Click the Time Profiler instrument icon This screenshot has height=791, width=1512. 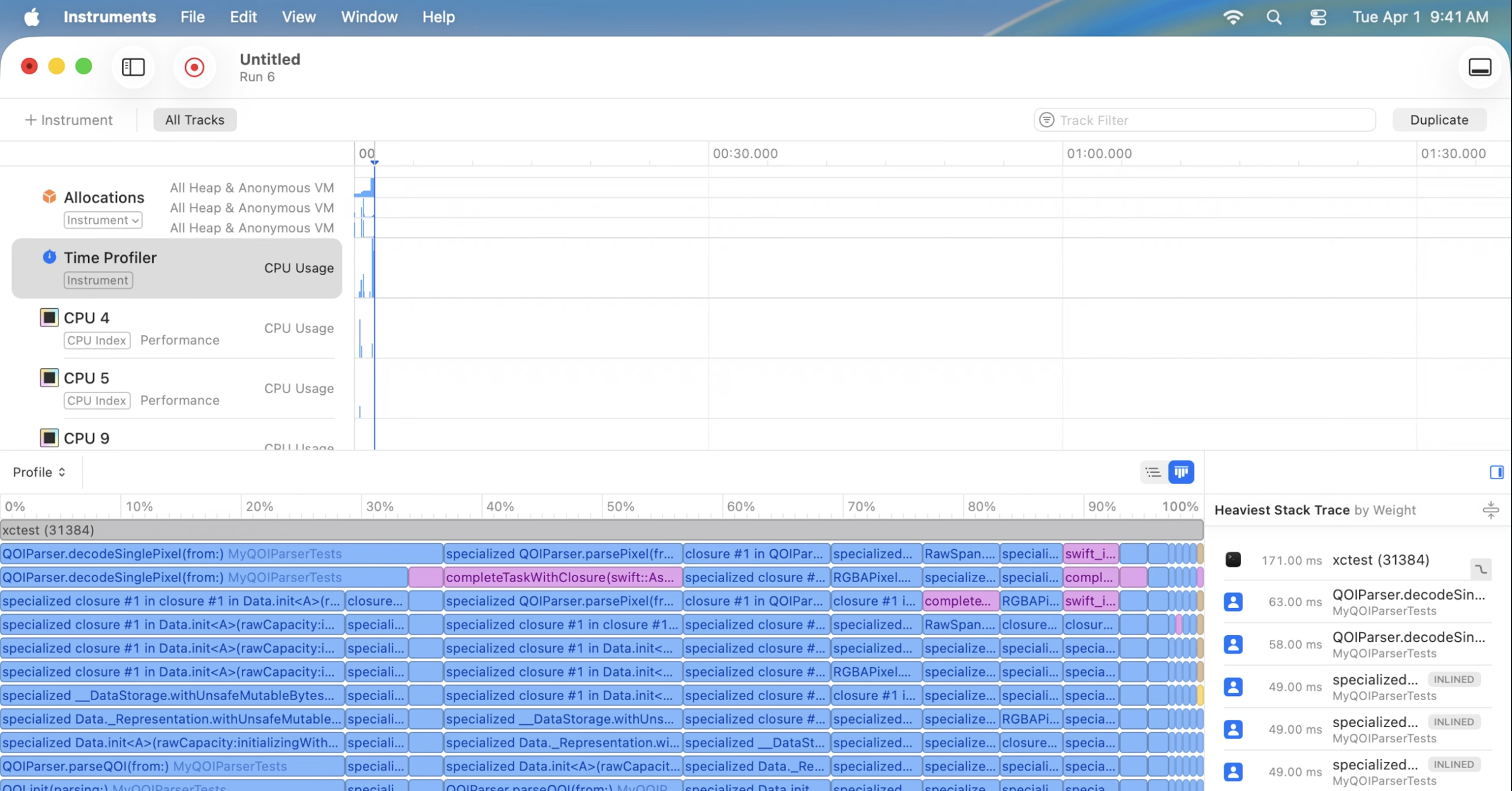tap(49, 257)
